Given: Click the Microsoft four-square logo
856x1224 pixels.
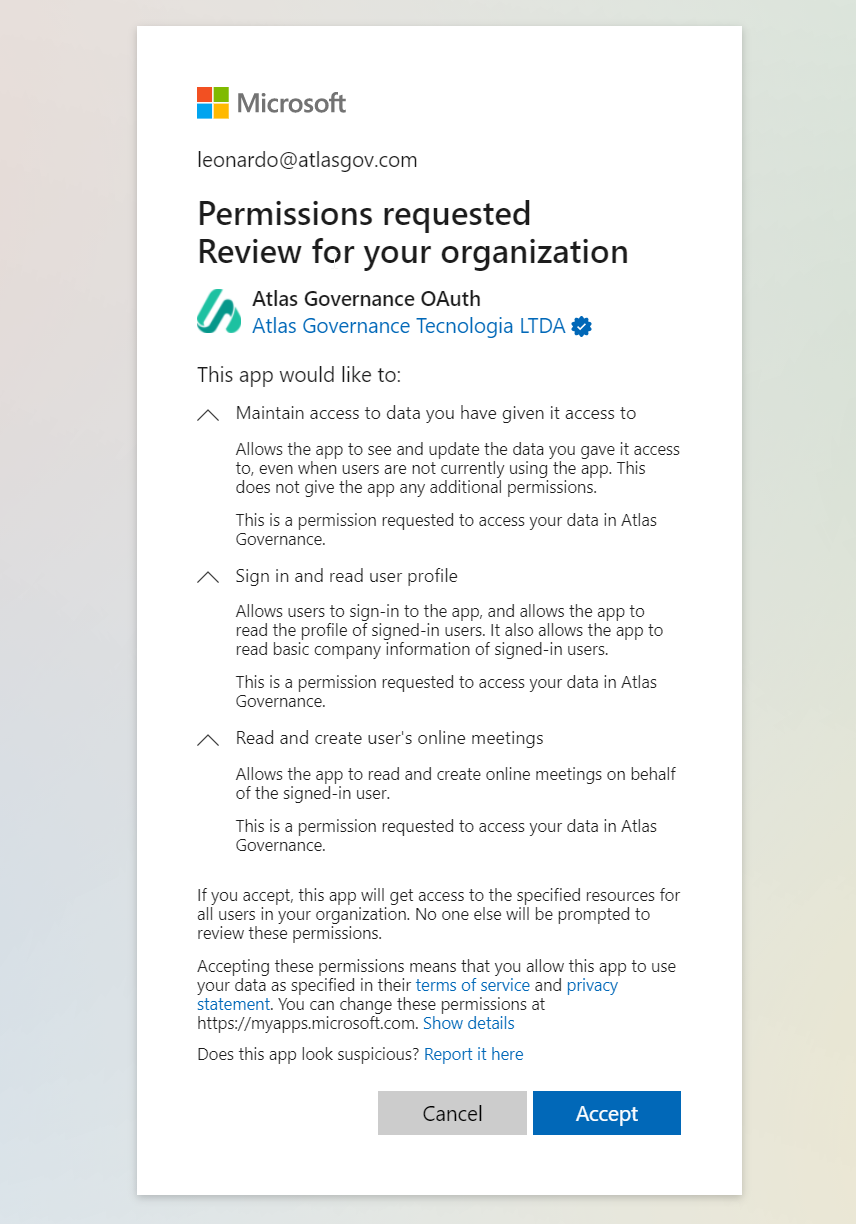Looking at the screenshot, I should tap(212, 103).
